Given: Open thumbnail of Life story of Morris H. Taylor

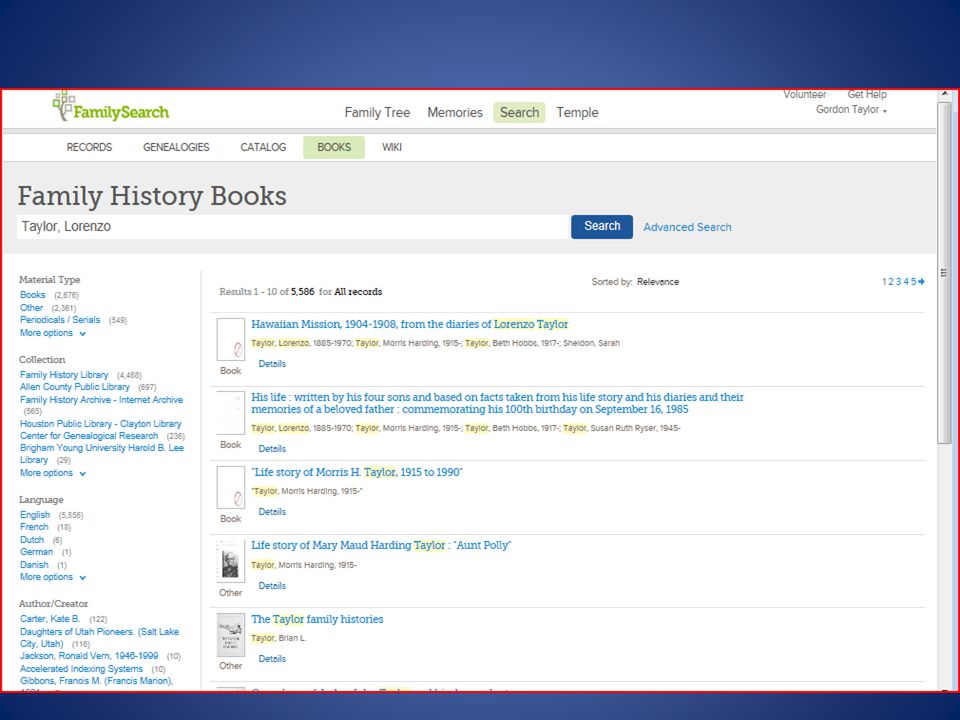Looking at the screenshot, I should tap(231, 487).
